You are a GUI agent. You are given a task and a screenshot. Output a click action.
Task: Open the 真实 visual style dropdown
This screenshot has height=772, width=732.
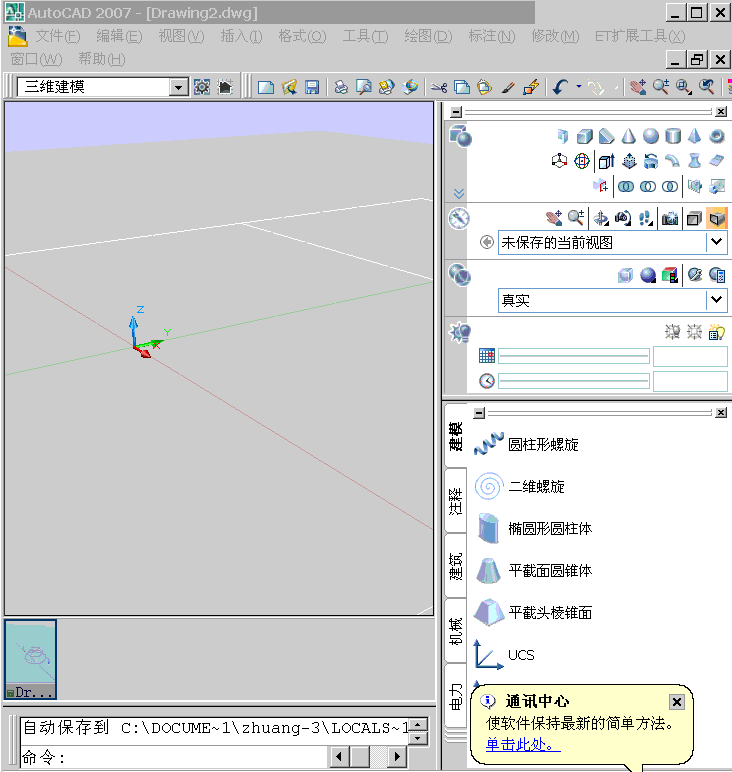click(716, 299)
